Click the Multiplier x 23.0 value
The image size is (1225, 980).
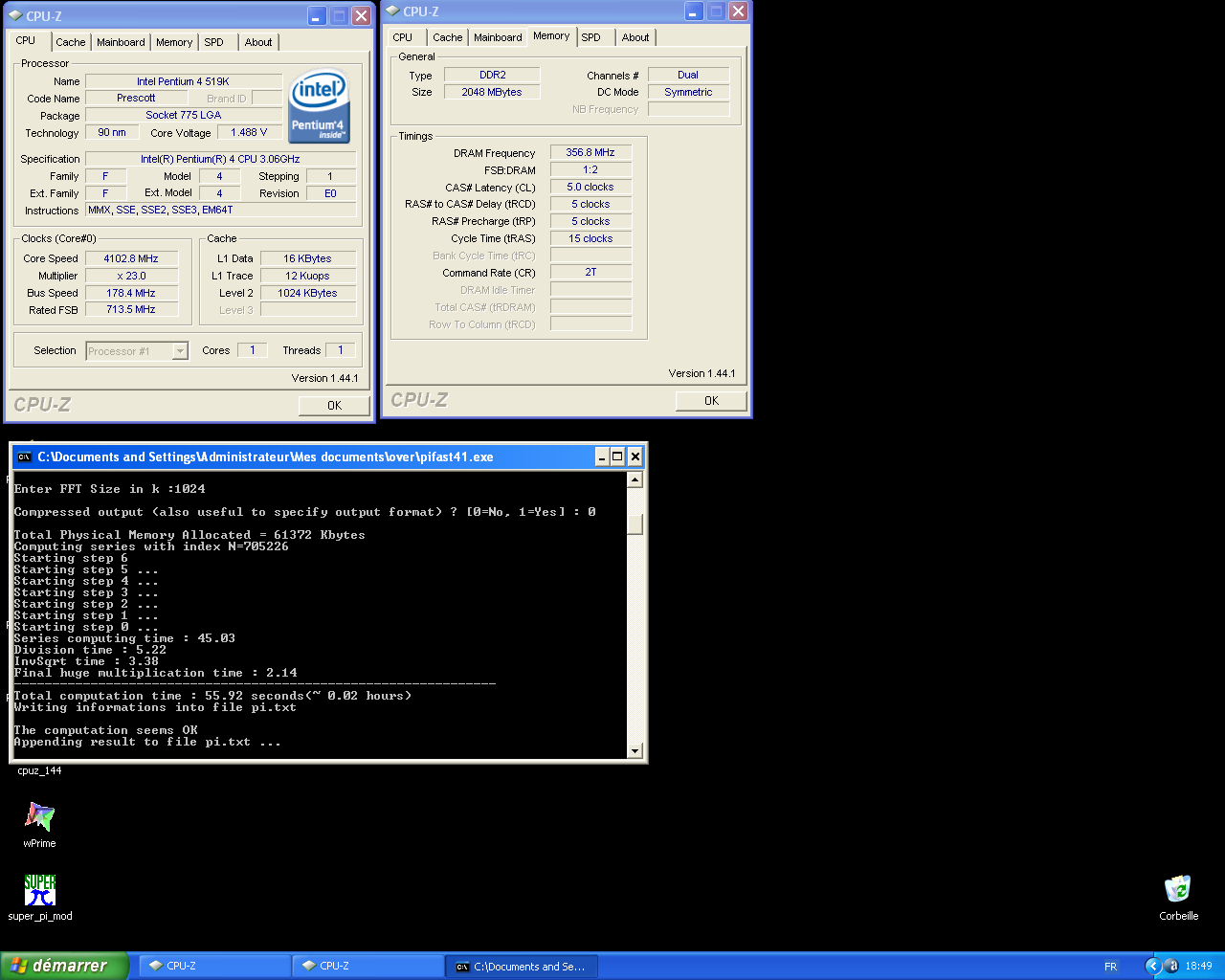tap(131, 276)
